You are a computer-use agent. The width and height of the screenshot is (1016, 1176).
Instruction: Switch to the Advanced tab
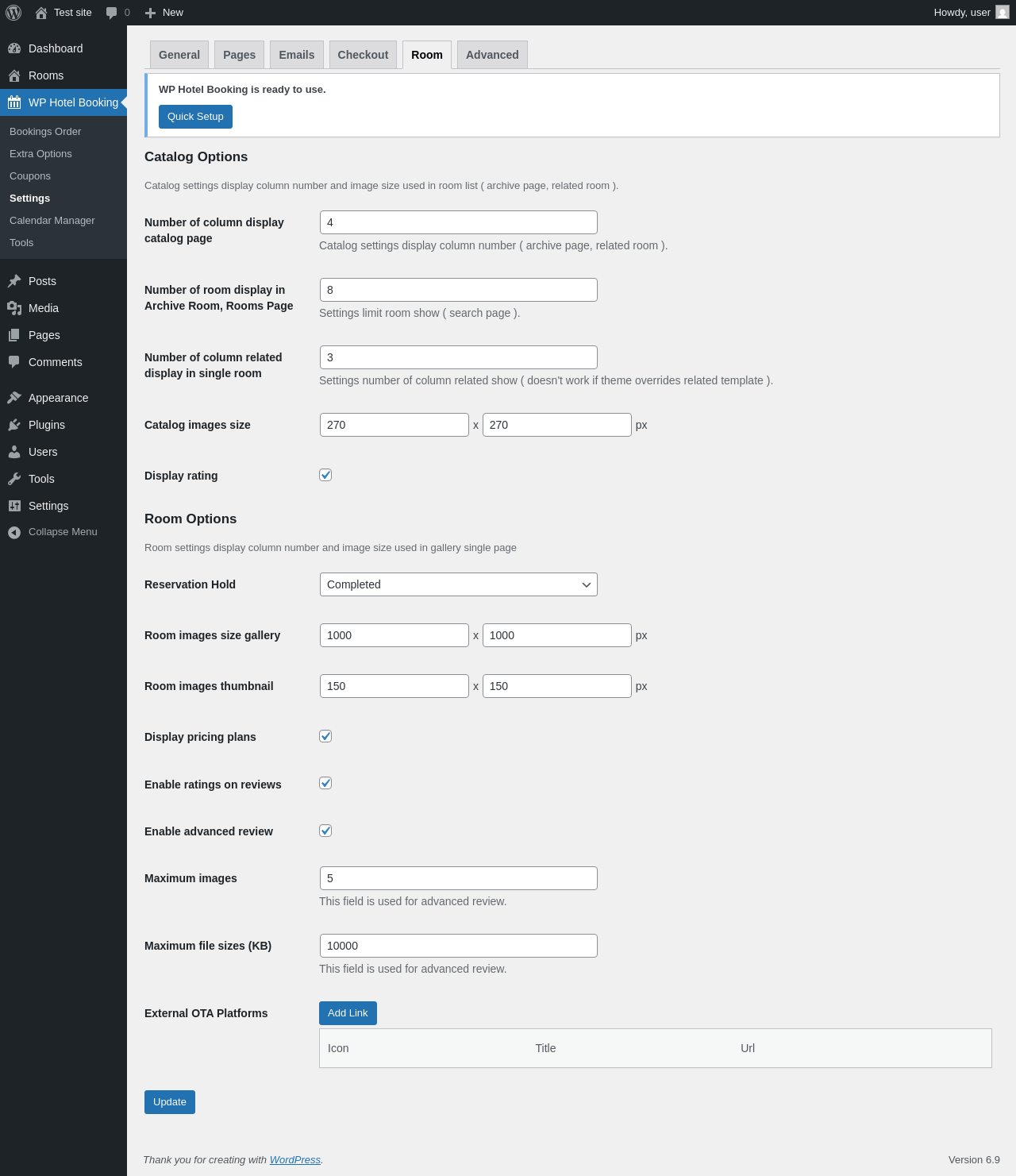pos(492,55)
